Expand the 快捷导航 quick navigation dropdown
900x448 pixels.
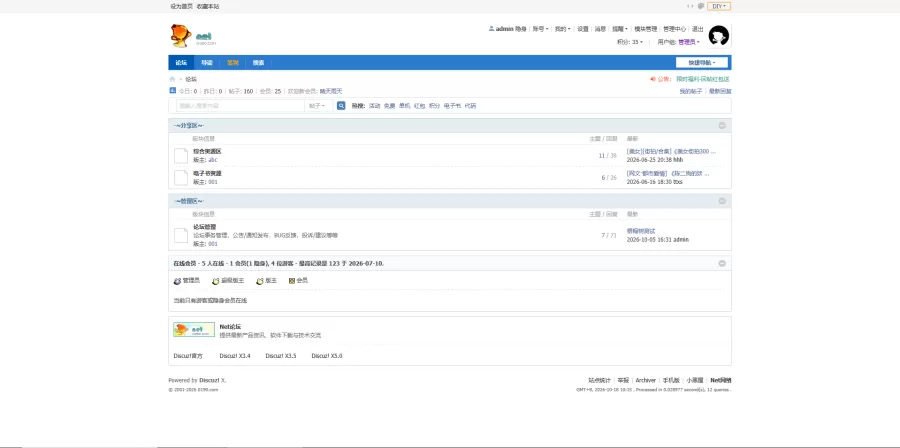[x=702, y=63]
